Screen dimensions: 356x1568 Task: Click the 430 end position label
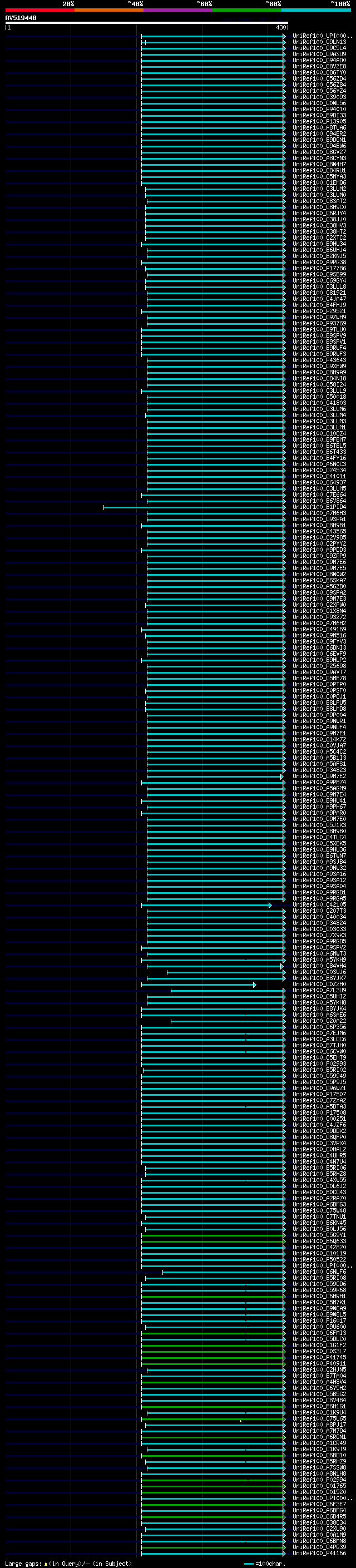[280, 27]
